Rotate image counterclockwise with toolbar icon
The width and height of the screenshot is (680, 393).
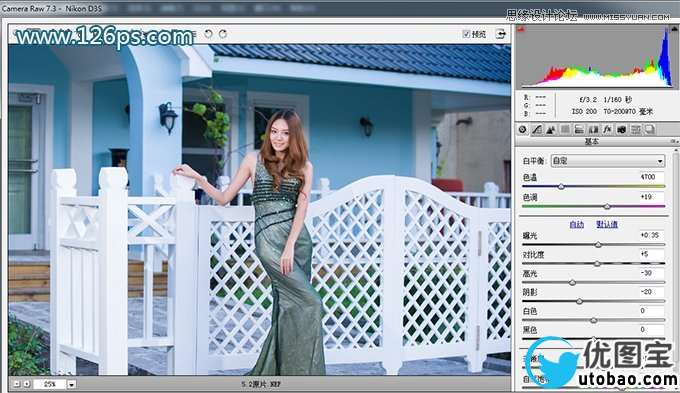coord(209,34)
